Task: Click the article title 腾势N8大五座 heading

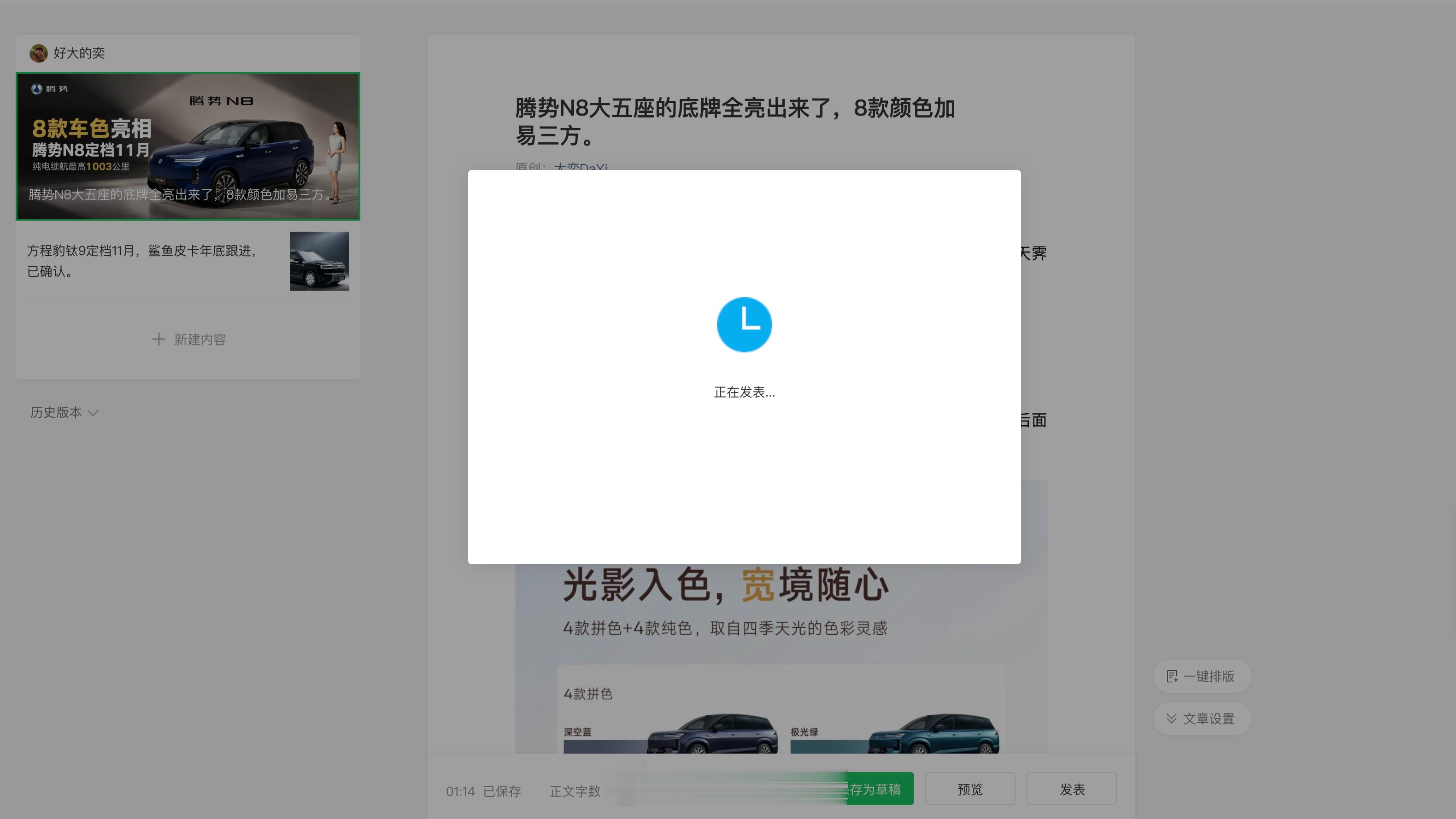Action: click(x=735, y=122)
